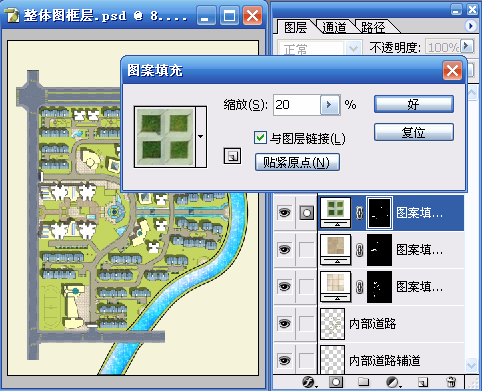Image resolution: width=482 pixels, height=391 pixels.
Task: Confirm with the 好 button
Action: [414, 104]
